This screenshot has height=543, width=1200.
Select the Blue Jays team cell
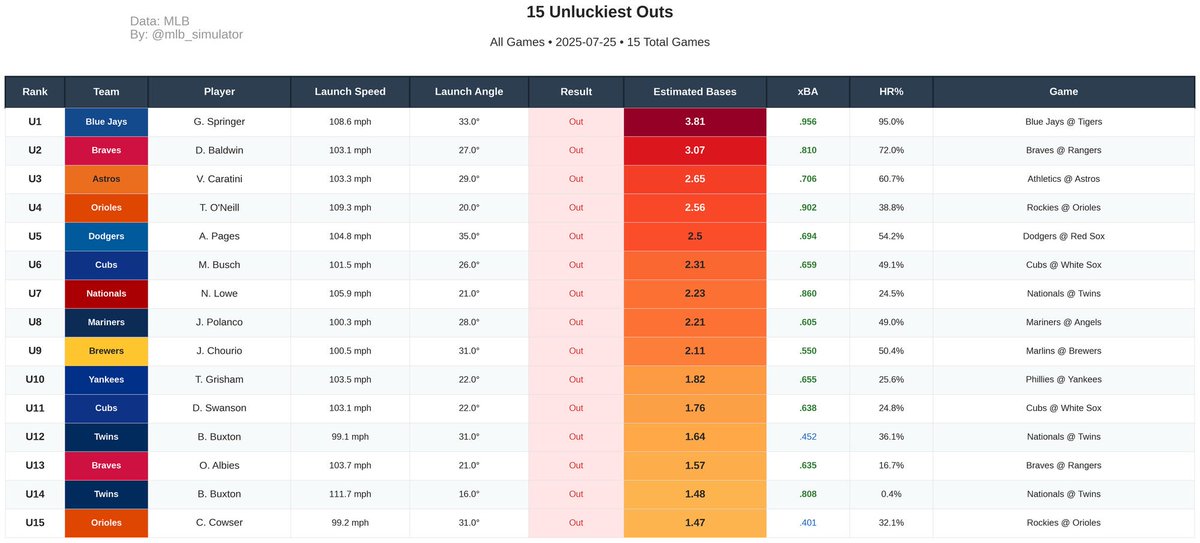[106, 121]
